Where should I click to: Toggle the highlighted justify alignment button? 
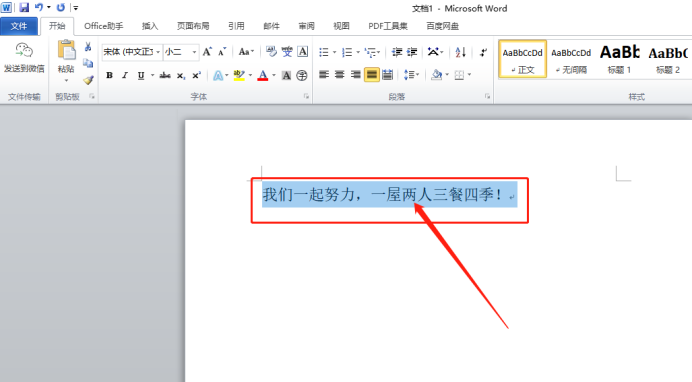[x=372, y=75]
